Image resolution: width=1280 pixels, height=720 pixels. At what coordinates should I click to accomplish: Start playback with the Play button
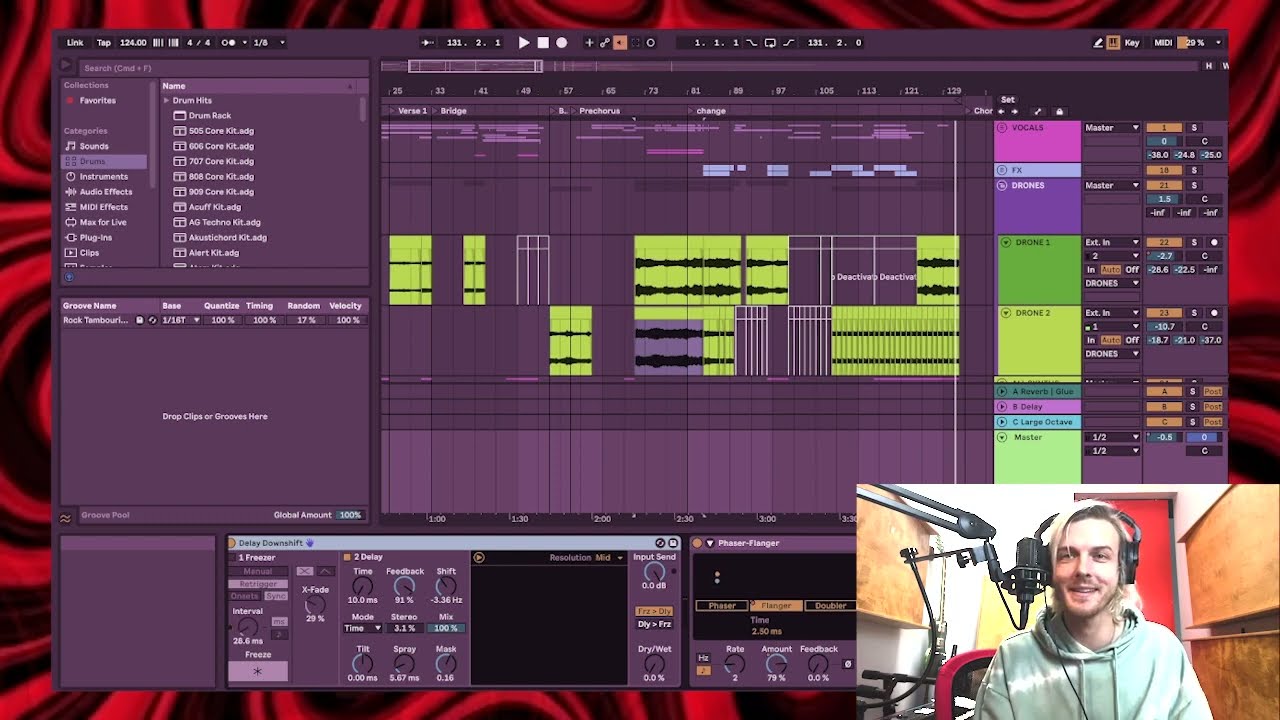pos(524,43)
